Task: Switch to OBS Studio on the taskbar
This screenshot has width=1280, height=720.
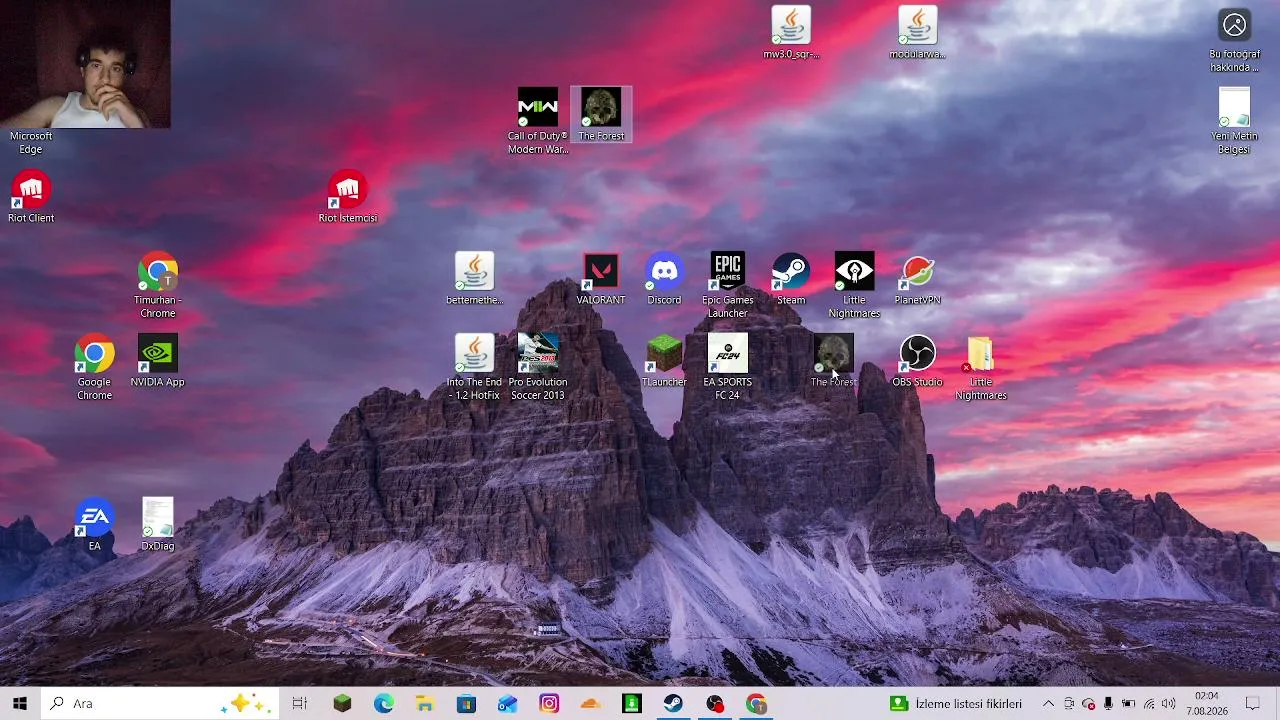Action: (x=715, y=704)
